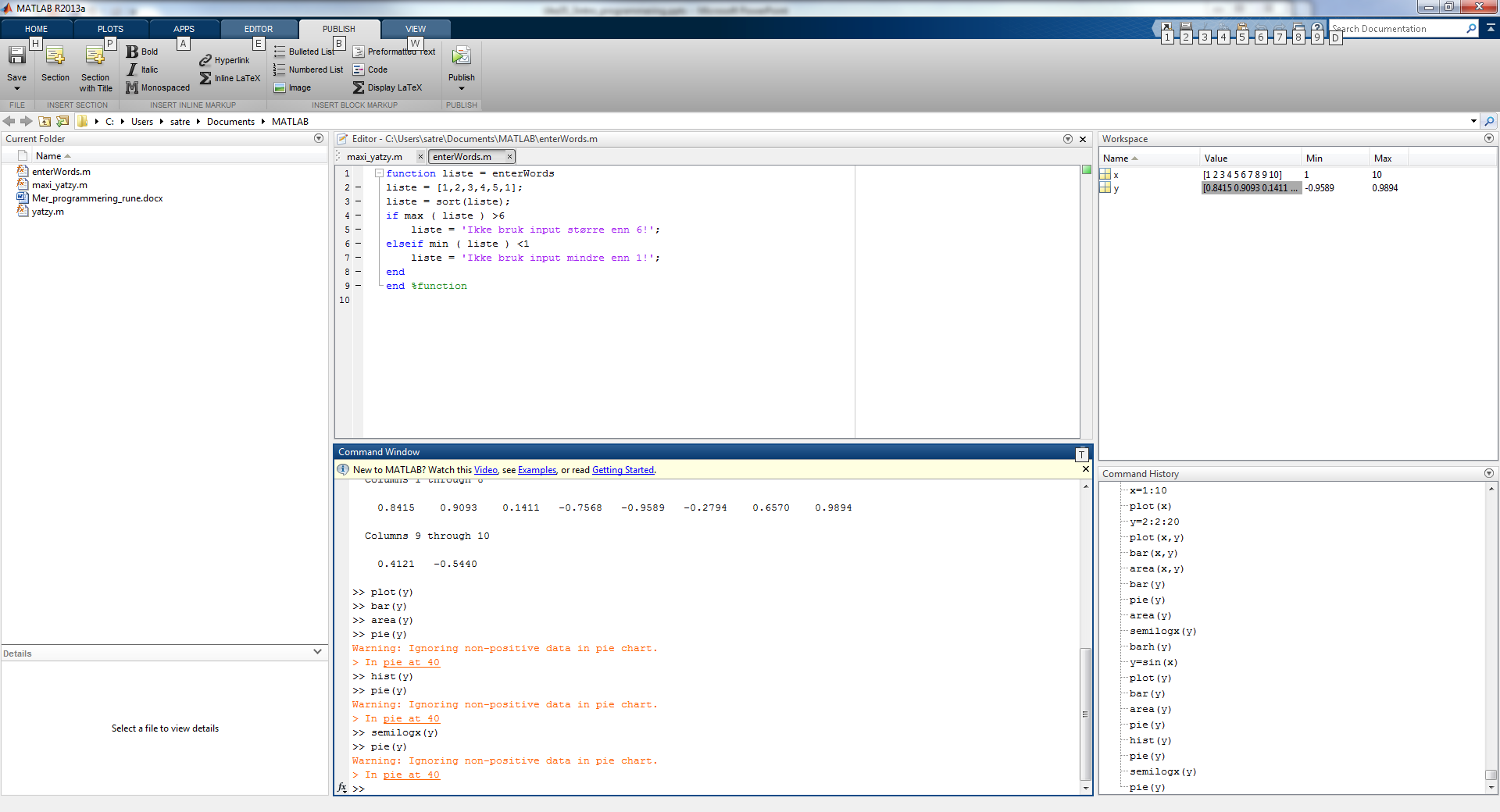Toggle breakpoint on editor line 4
Image resolution: width=1500 pixels, height=812 pixels.
click(359, 215)
